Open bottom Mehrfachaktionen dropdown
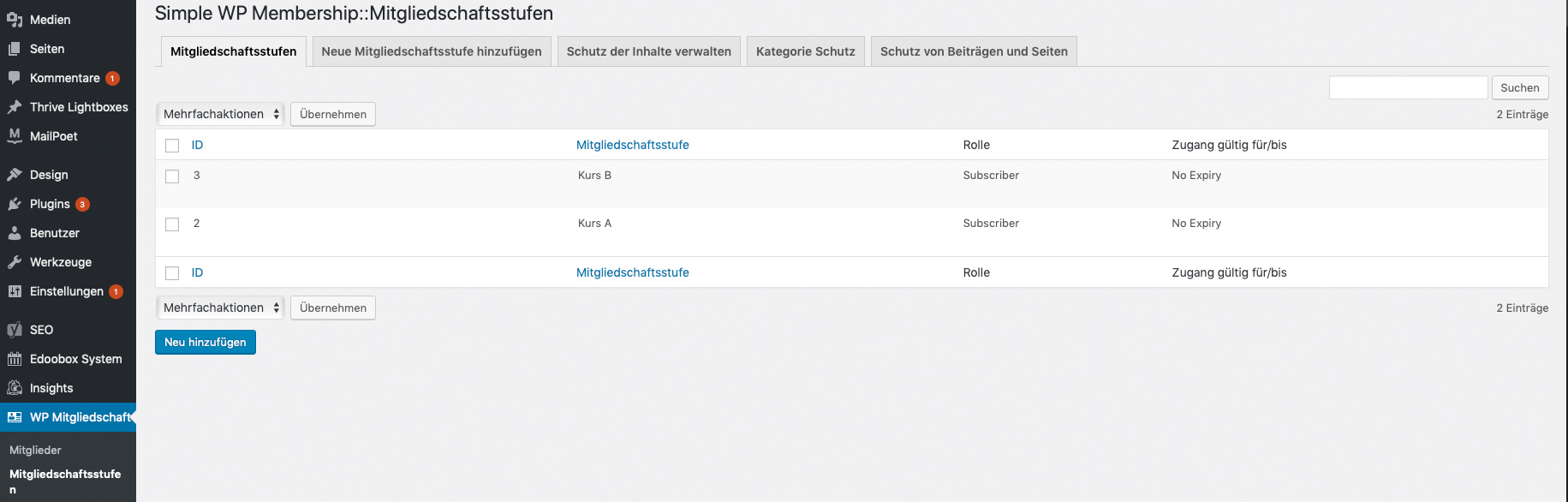This screenshot has height=502, width=1568. (x=220, y=308)
